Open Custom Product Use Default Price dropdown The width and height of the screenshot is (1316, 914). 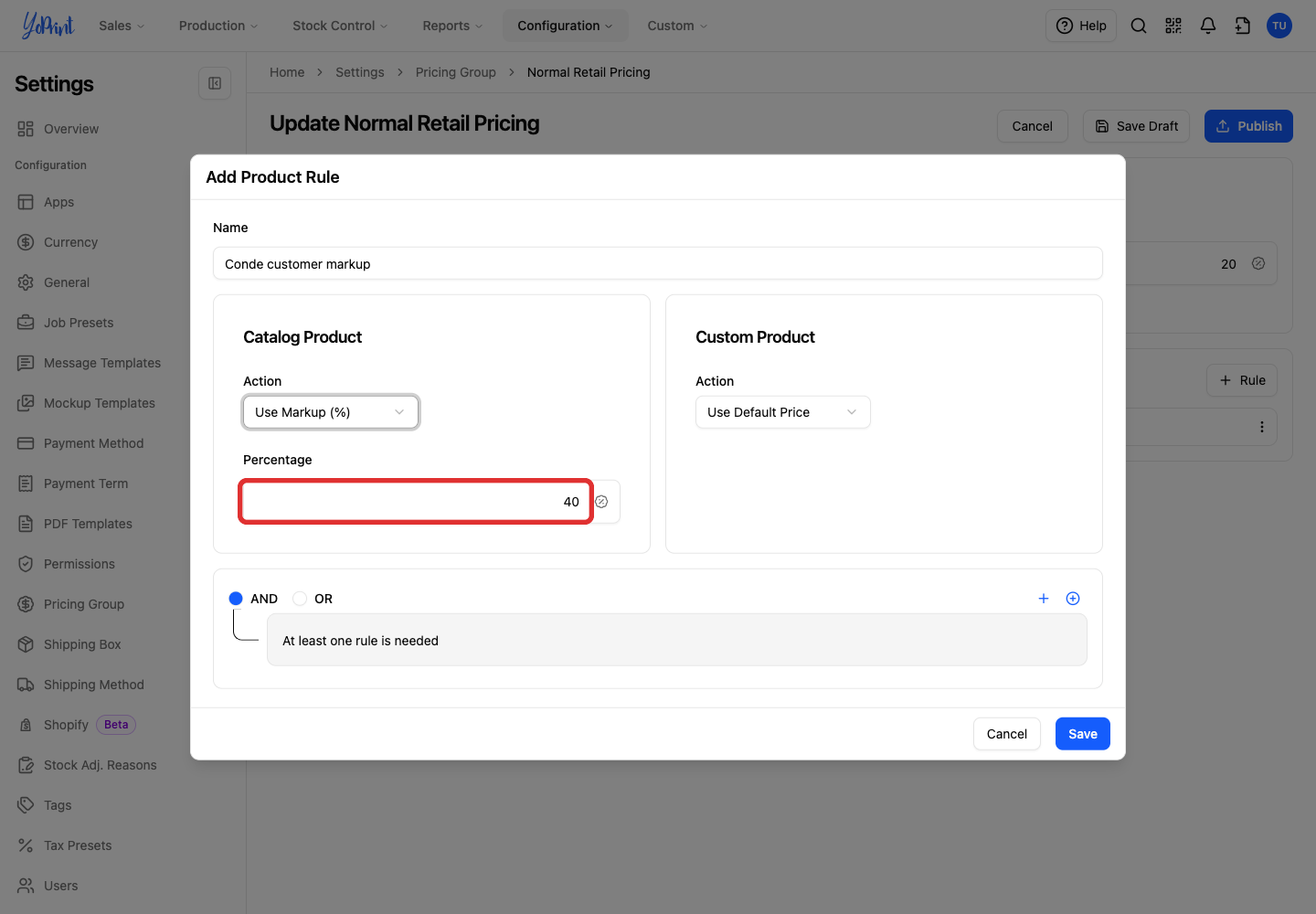[x=783, y=412]
